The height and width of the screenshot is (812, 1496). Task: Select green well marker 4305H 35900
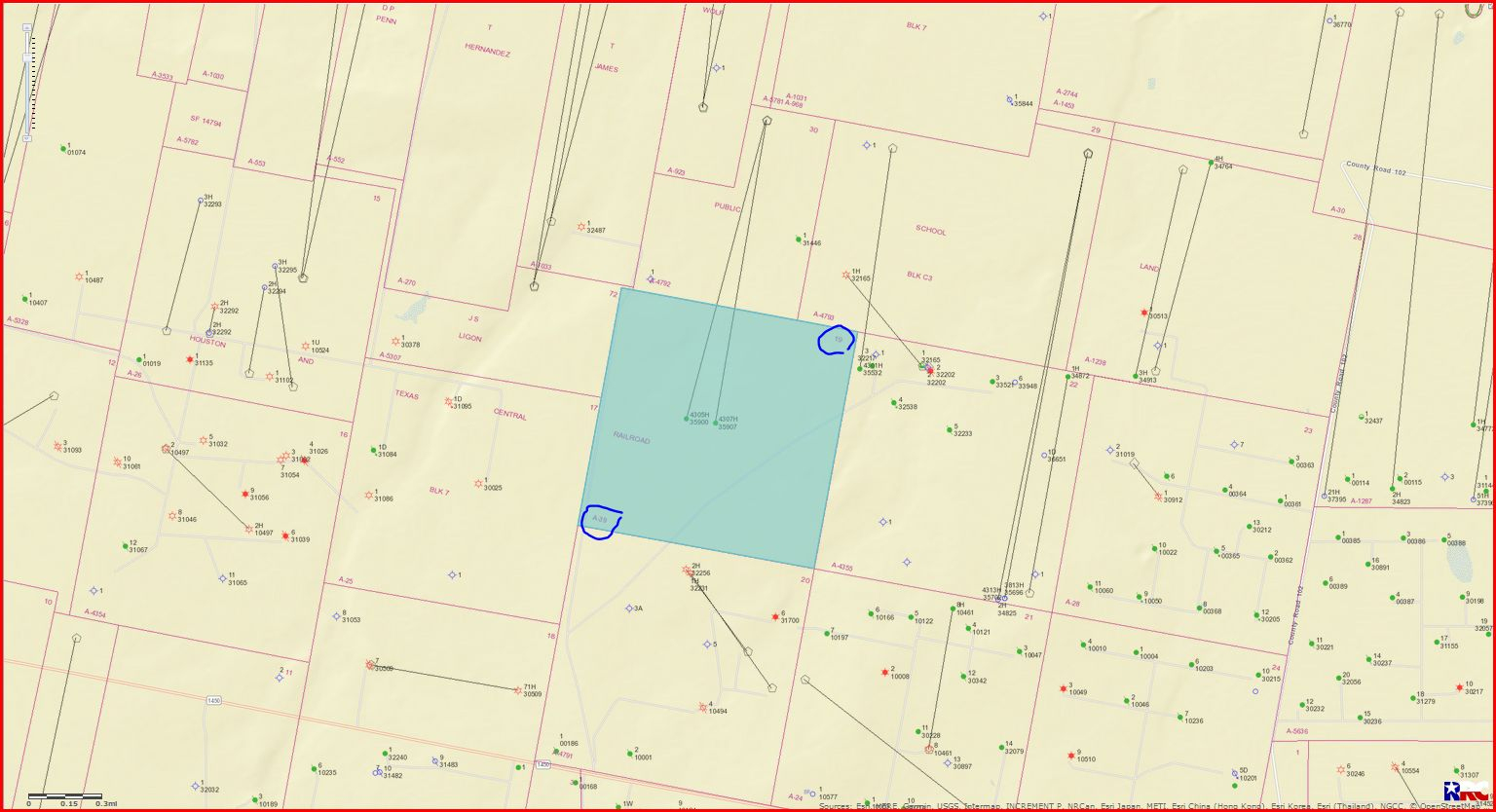(x=686, y=419)
